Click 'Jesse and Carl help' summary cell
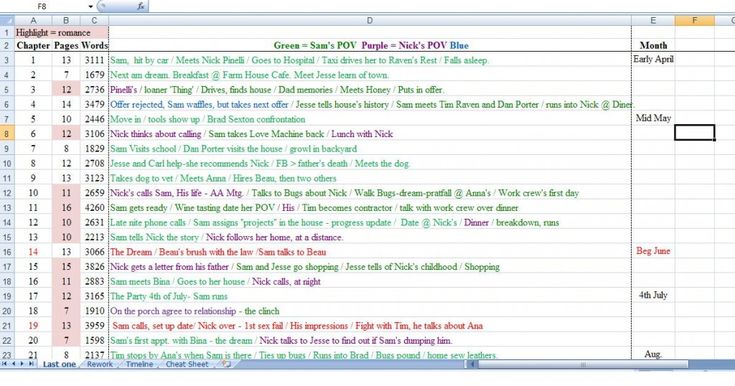This screenshot has width=735, height=386. [x=370, y=164]
